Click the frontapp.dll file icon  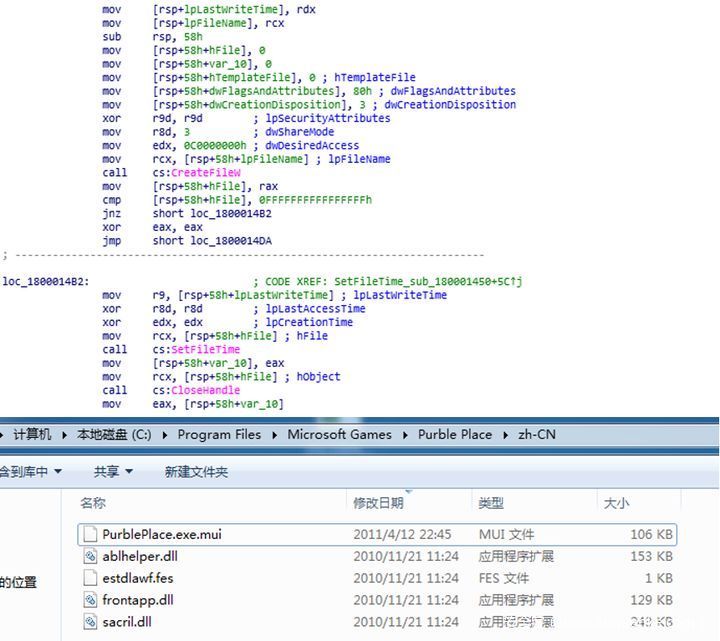pos(90,600)
